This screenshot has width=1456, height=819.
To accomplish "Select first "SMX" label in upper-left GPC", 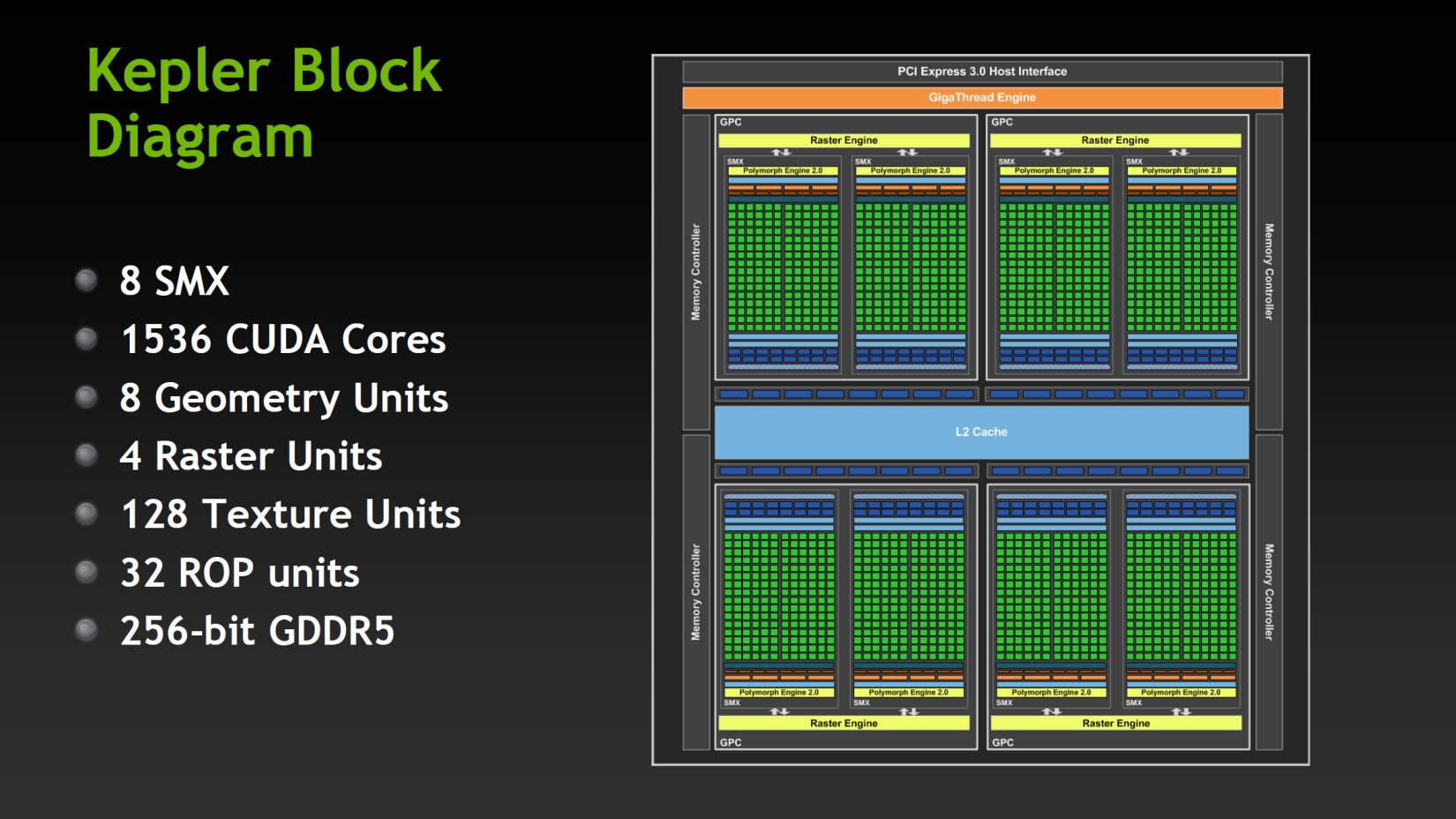I will coord(735,162).
